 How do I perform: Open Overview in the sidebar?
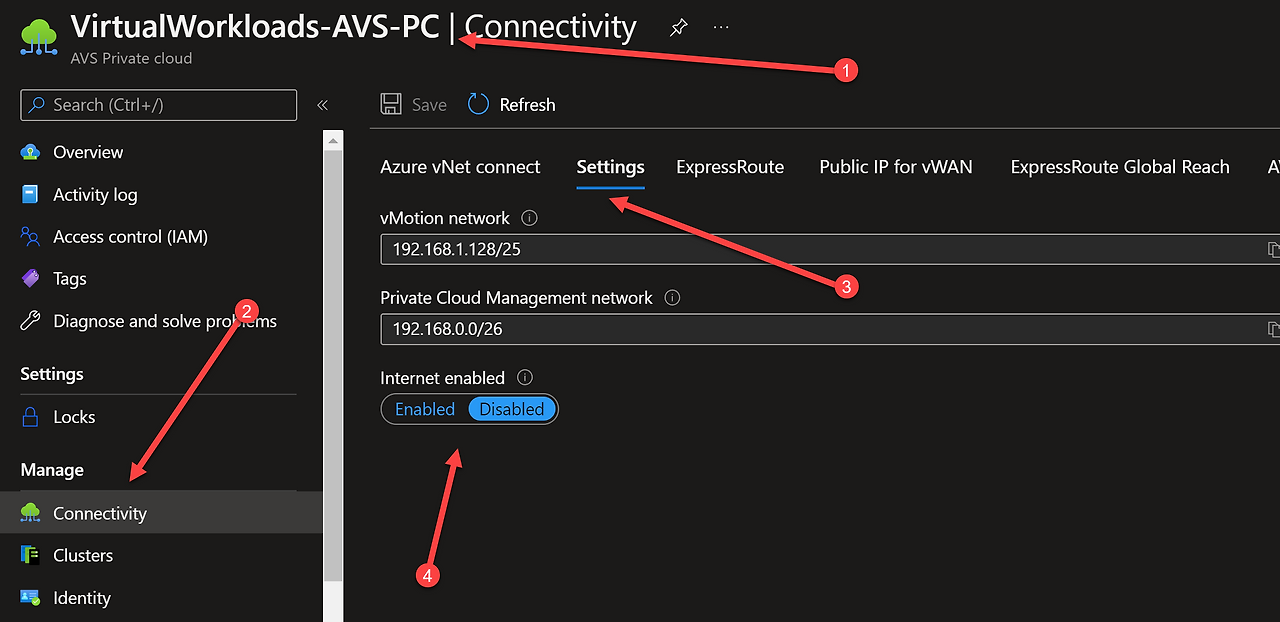(88, 152)
